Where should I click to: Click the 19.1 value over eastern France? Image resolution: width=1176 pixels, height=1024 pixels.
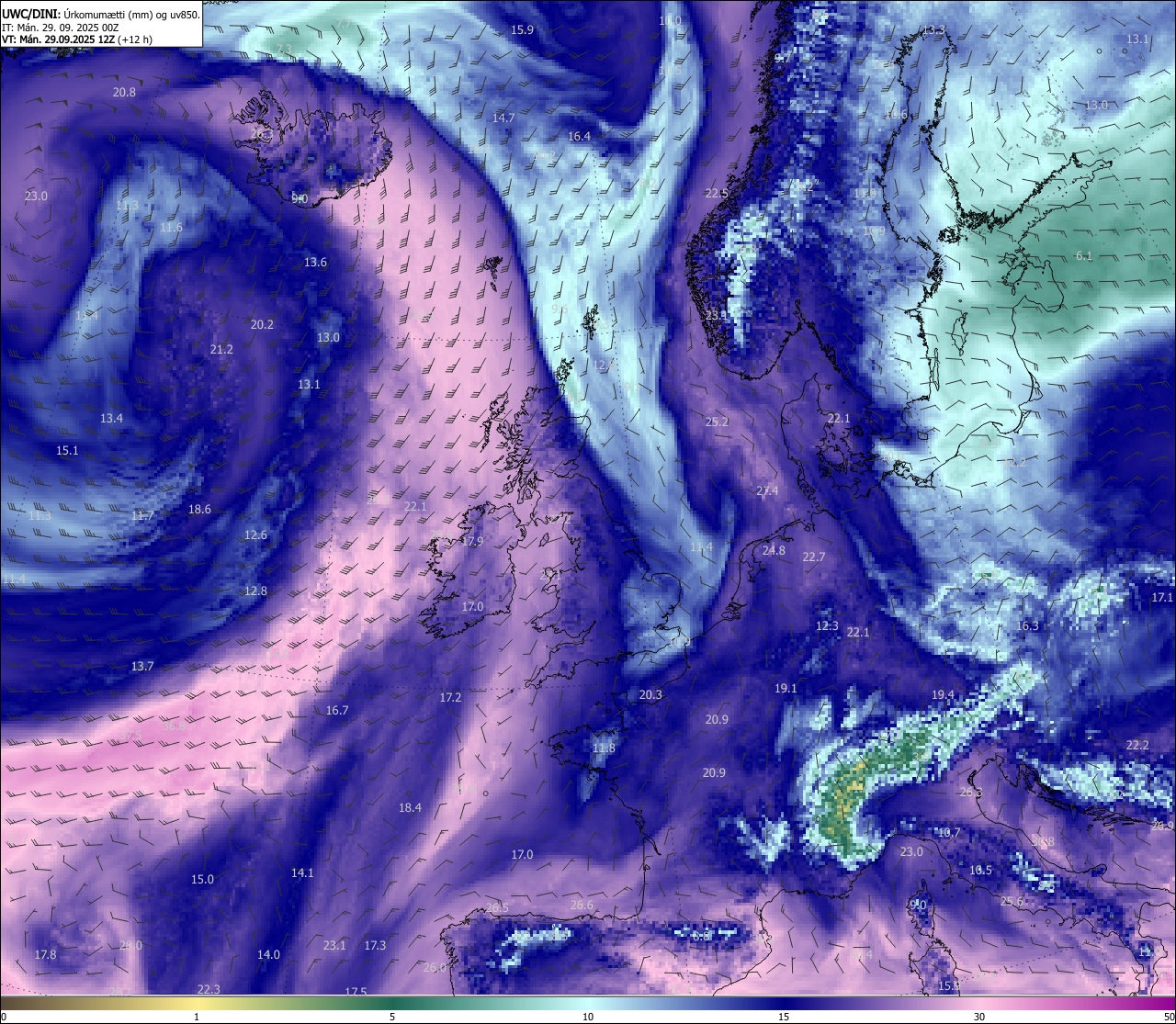pyautogui.click(x=786, y=688)
